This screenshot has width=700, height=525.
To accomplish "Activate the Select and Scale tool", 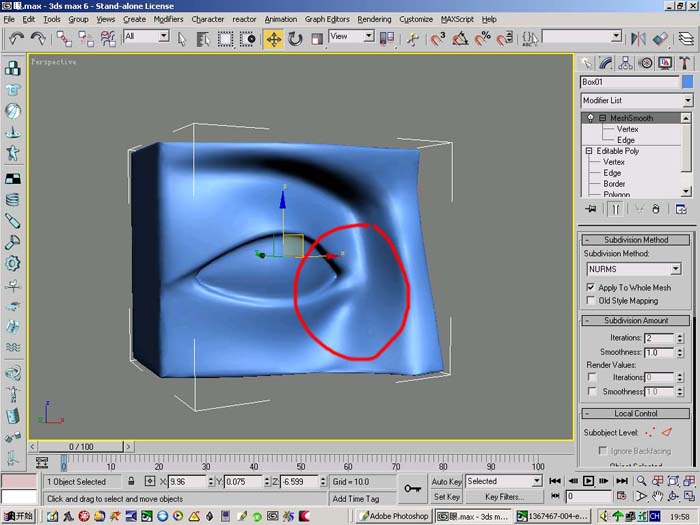I will click(x=317, y=39).
